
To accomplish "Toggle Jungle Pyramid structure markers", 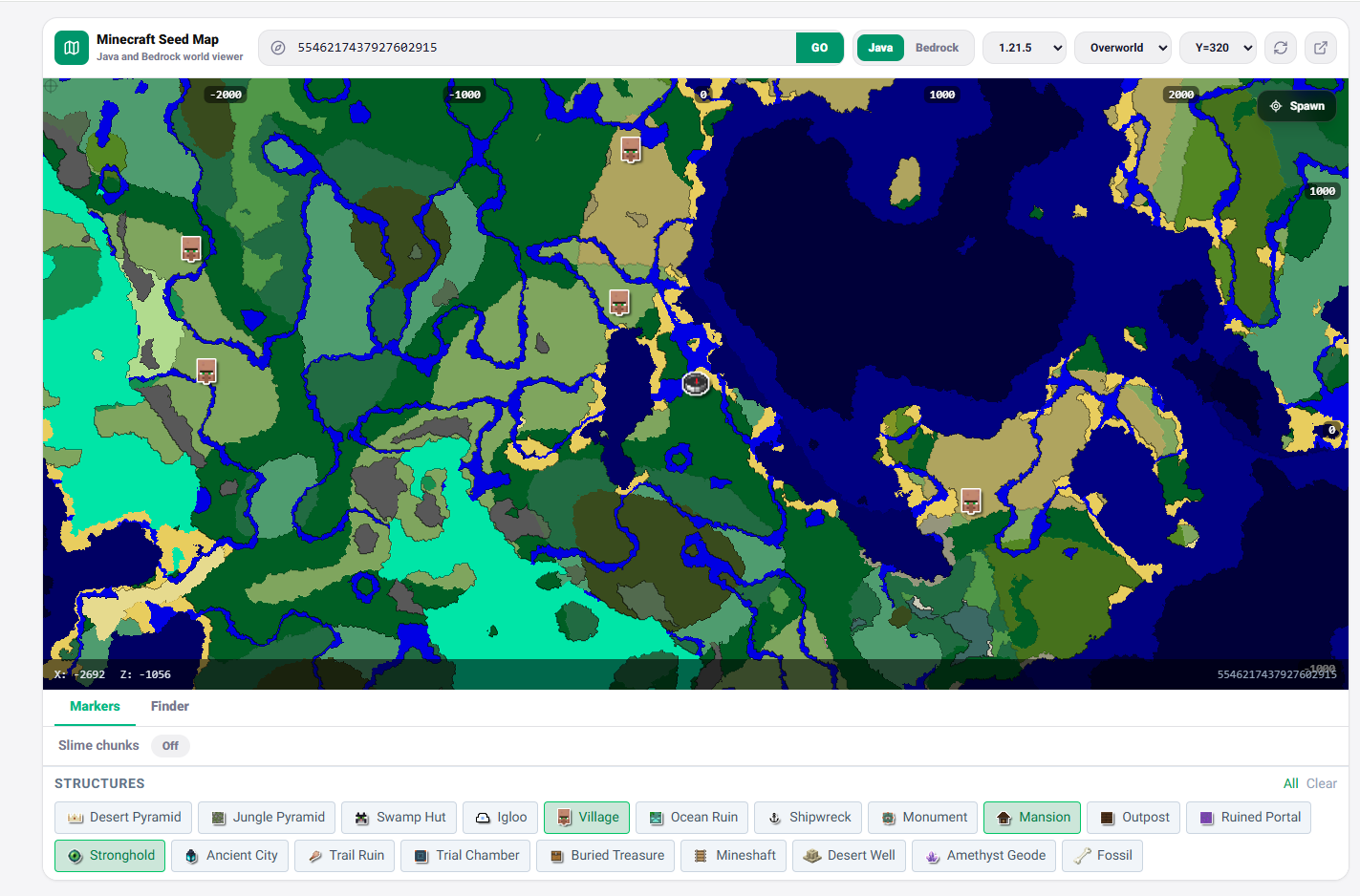I will (267, 818).
